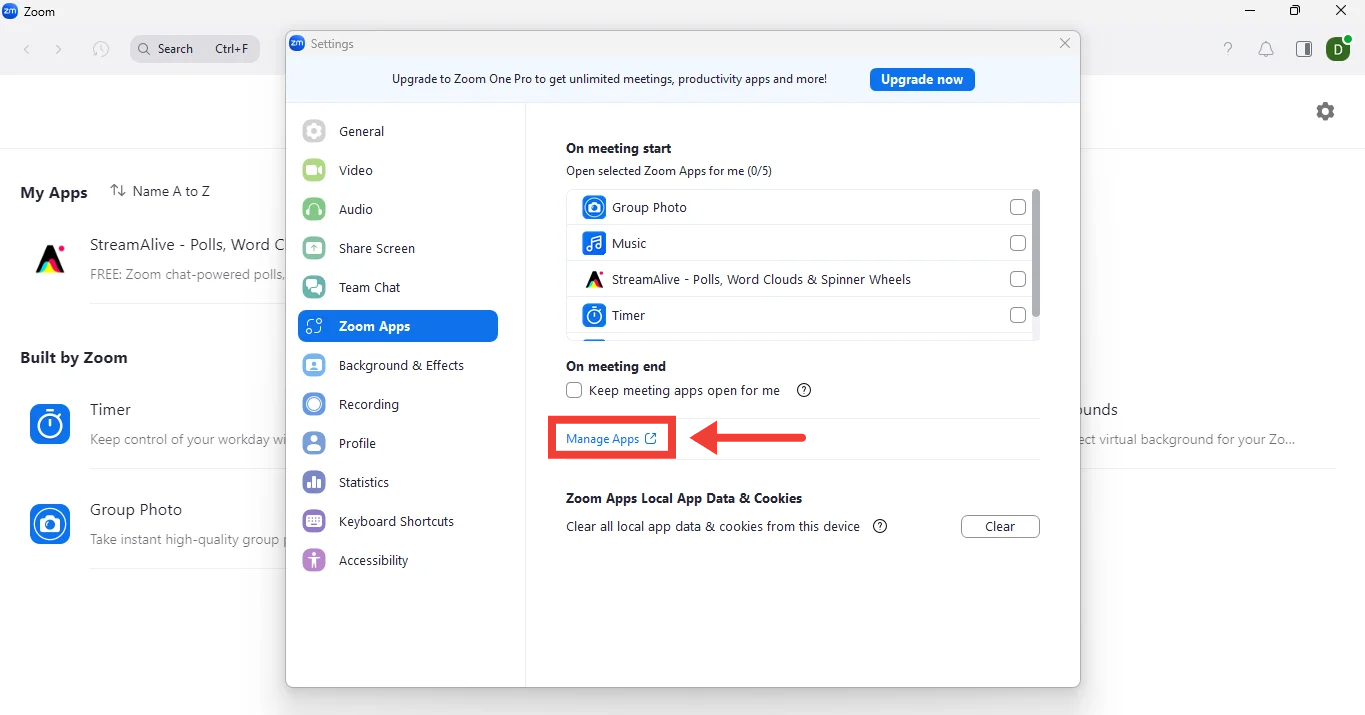Check the Music app checkbox
1365x715 pixels.
(1018, 243)
